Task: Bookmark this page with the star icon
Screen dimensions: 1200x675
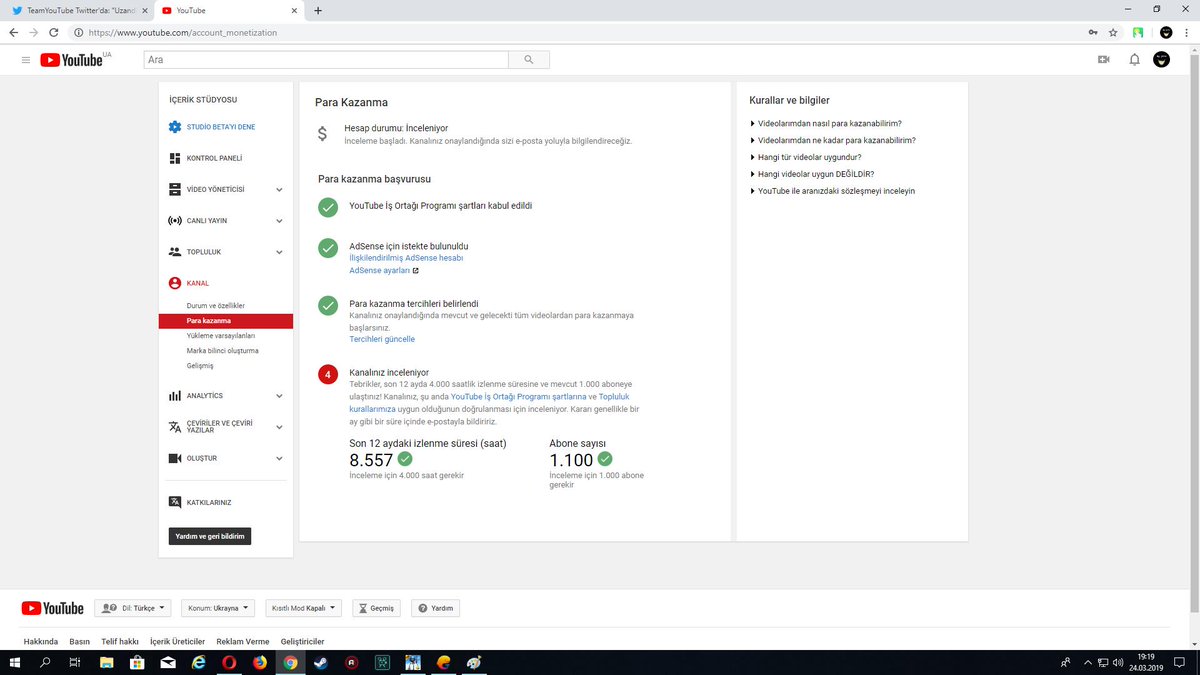Action: tap(1113, 32)
